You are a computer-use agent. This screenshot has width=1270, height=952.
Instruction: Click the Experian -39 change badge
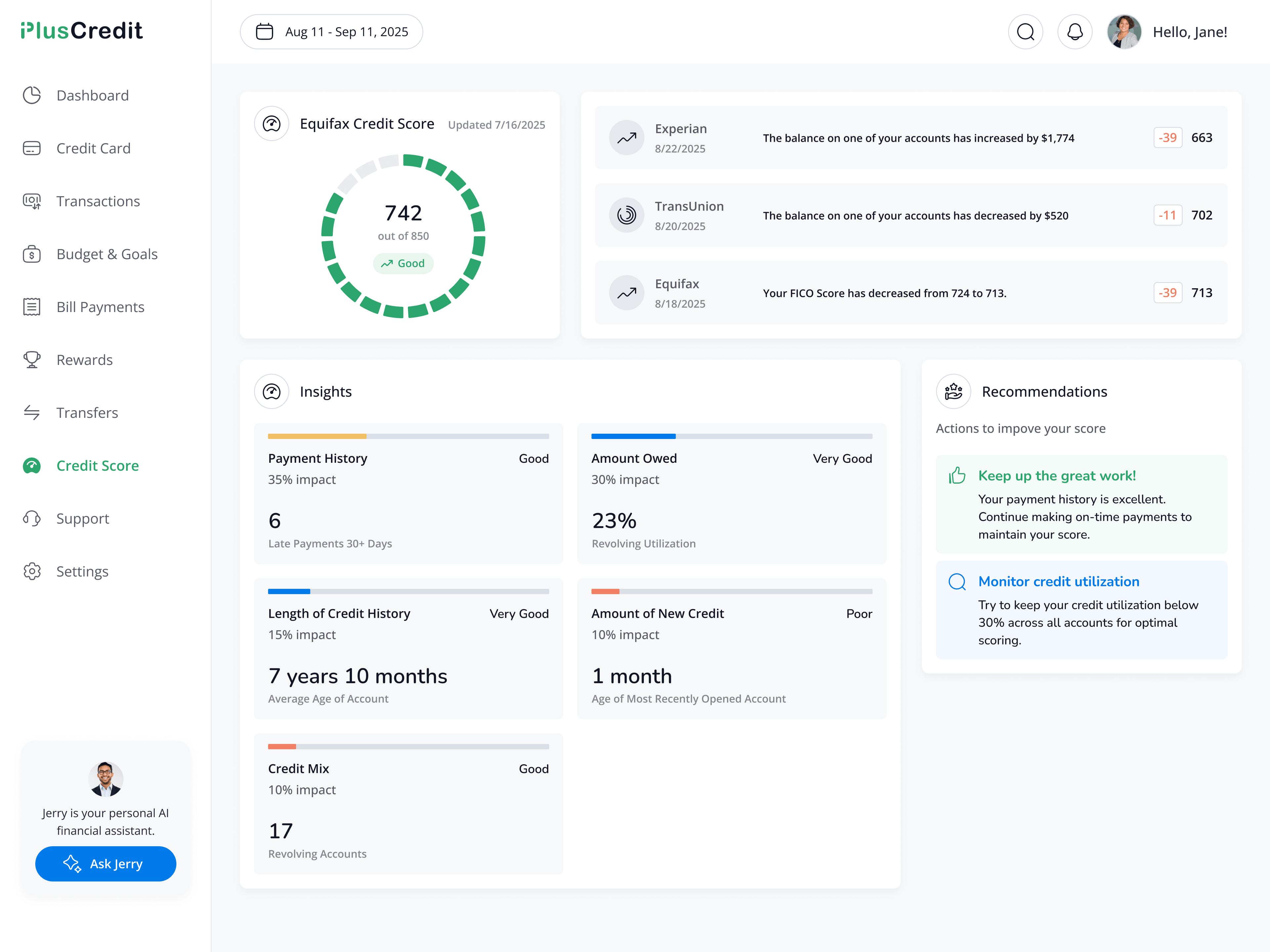1168,138
